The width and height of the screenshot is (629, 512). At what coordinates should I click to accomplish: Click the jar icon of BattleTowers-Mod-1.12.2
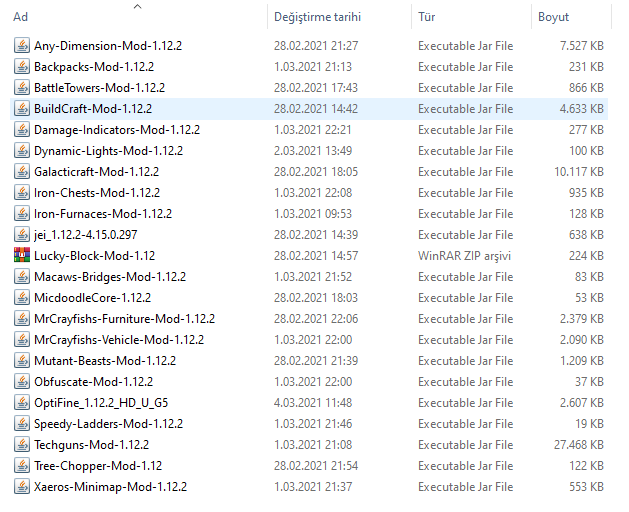pyautogui.click(x=22, y=87)
